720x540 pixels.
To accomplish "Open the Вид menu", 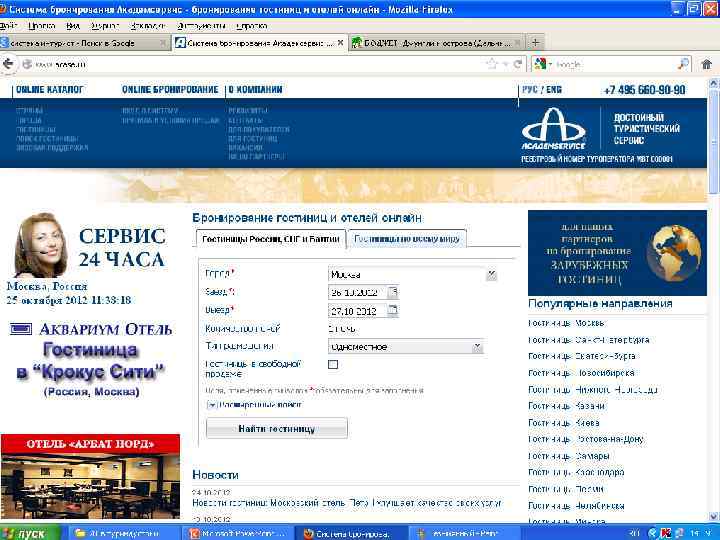I will coord(73,26).
